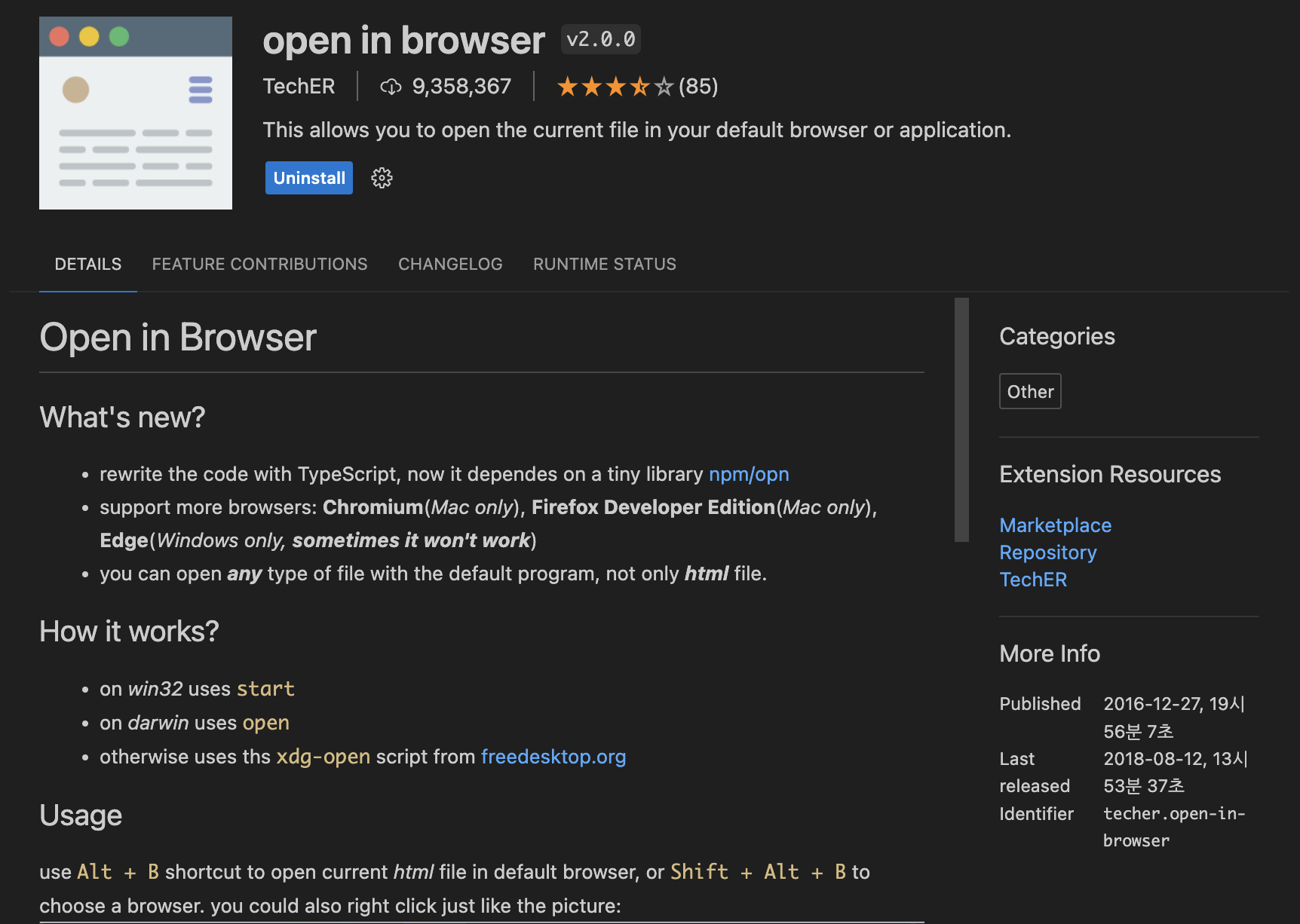Click the open in browser title
Viewport: 1300px width, 924px height.
403,40
